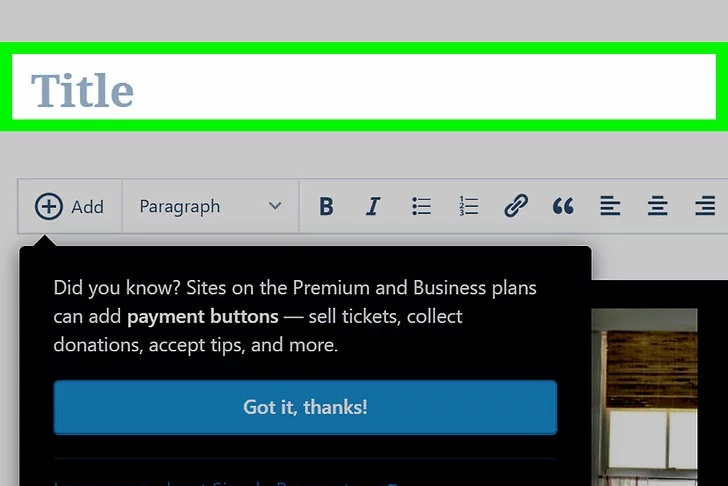Align text to the left
728x486 pixels.
(x=610, y=207)
